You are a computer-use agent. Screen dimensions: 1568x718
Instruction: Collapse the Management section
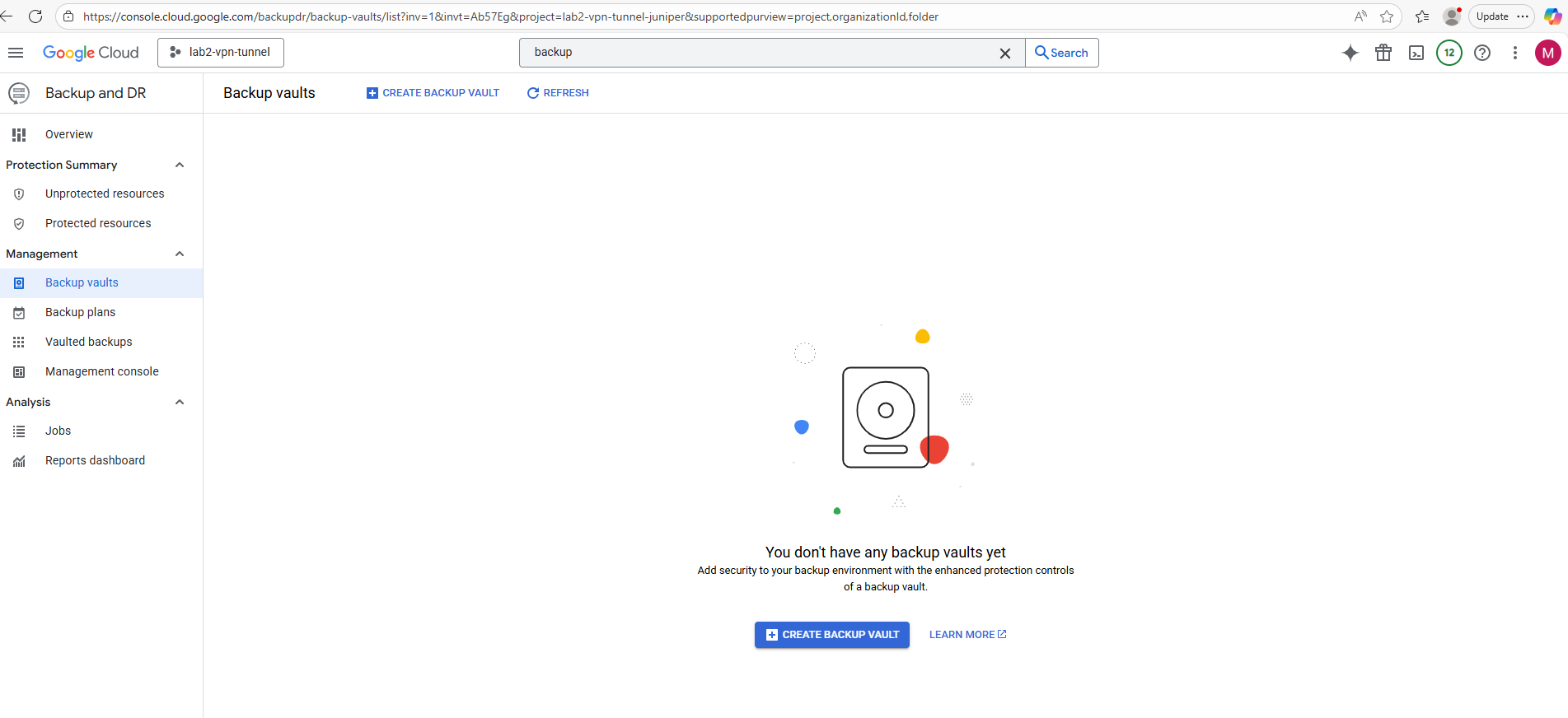point(180,254)
